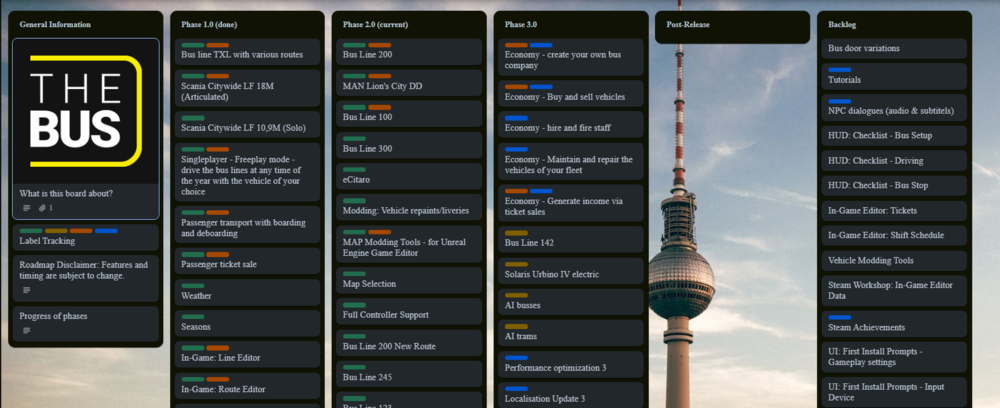Click blue label on Tutorials card

coord(840,70)
